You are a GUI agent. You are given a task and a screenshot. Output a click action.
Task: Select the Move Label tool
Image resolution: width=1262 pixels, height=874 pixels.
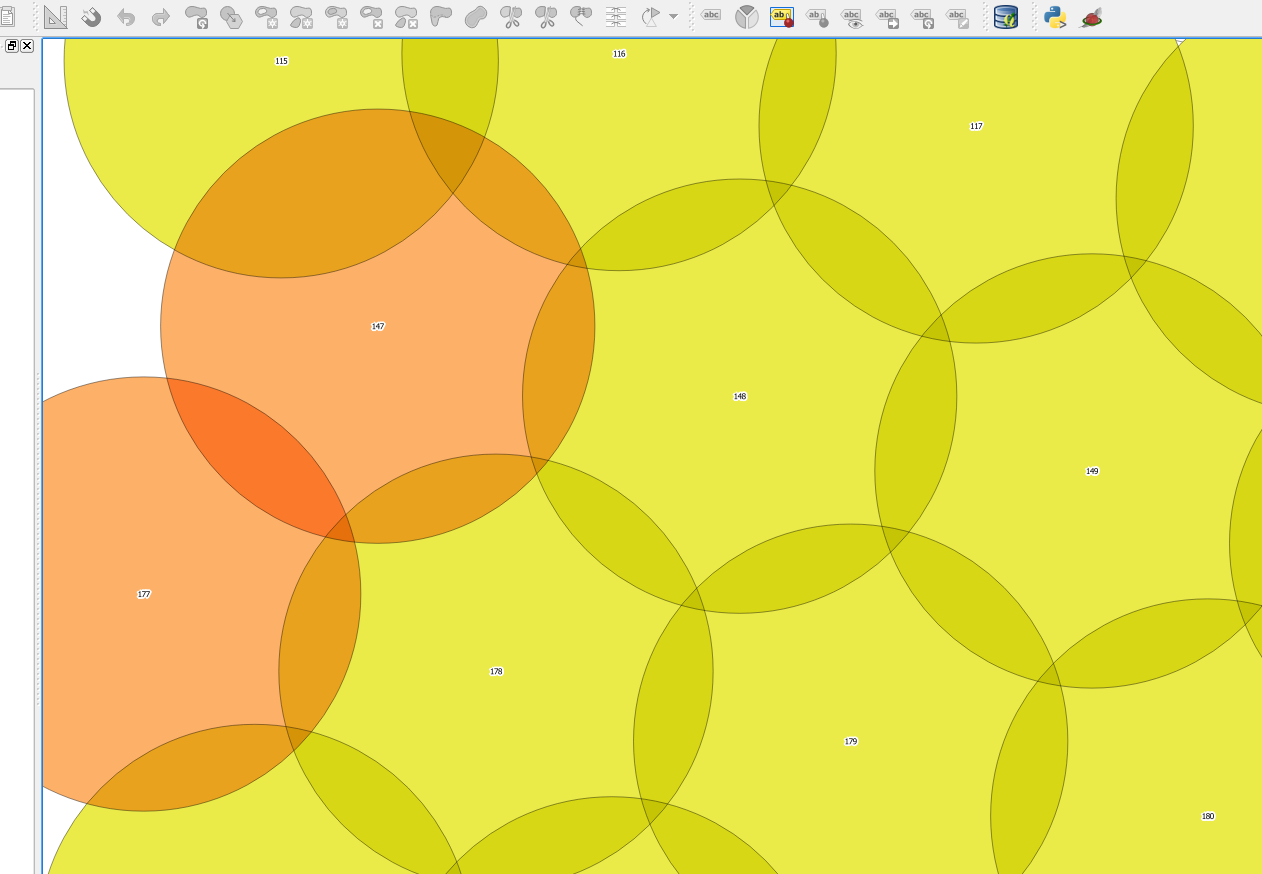click(887, 16)
